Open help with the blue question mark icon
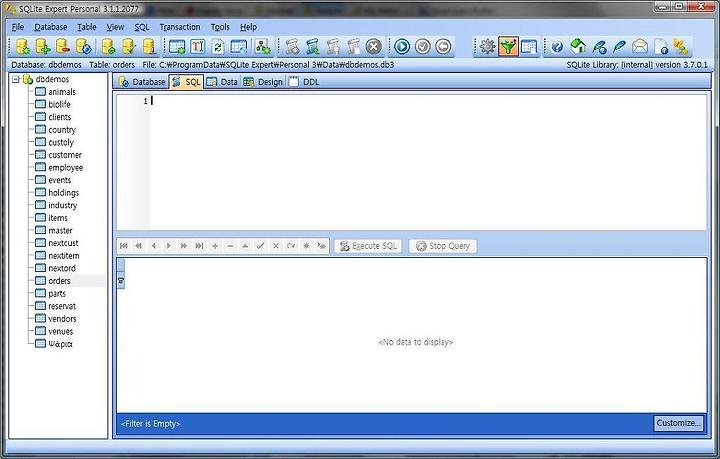 pyautogui.click(x=557, y=46)
